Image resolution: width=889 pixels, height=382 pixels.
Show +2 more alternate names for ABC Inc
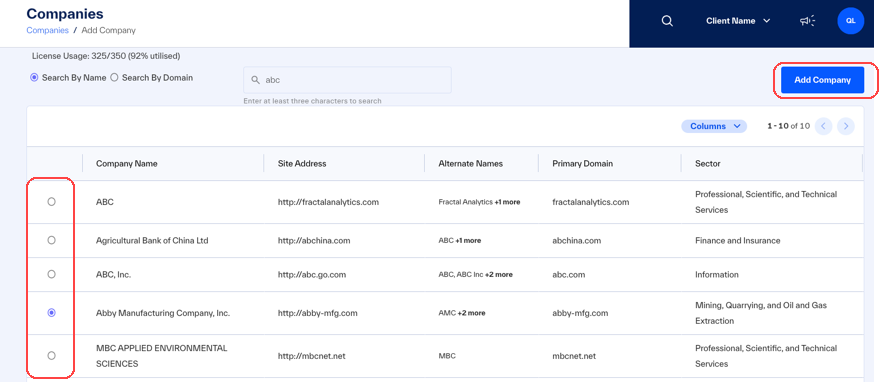(499, 274)
